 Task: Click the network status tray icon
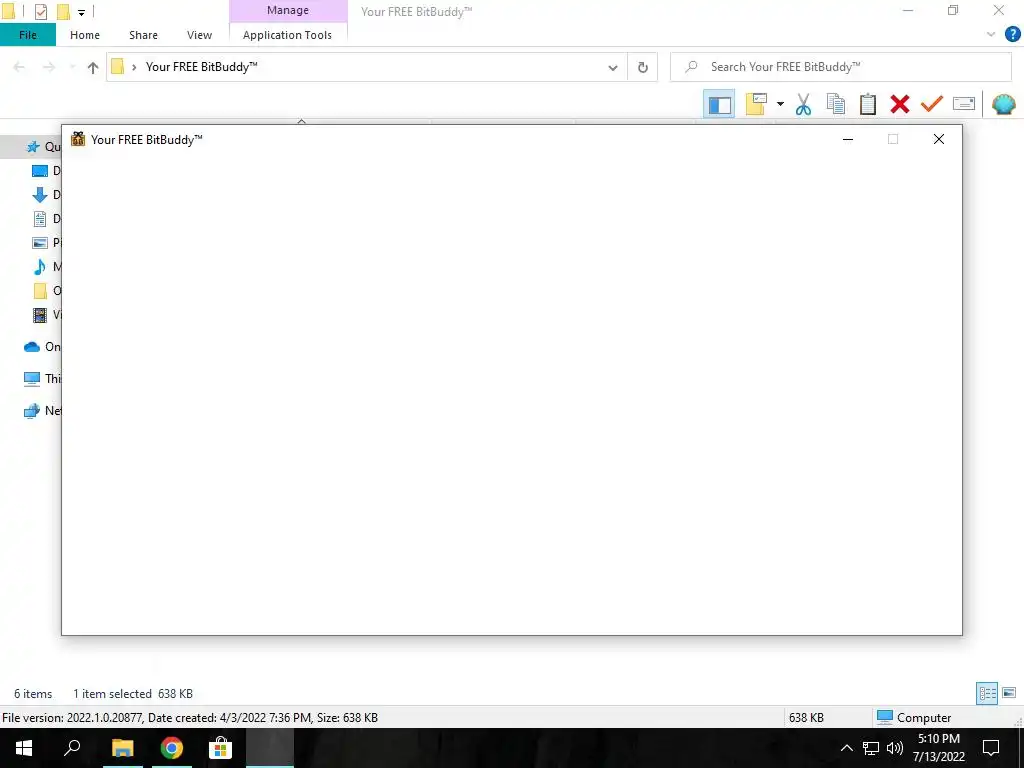[871, 748]
